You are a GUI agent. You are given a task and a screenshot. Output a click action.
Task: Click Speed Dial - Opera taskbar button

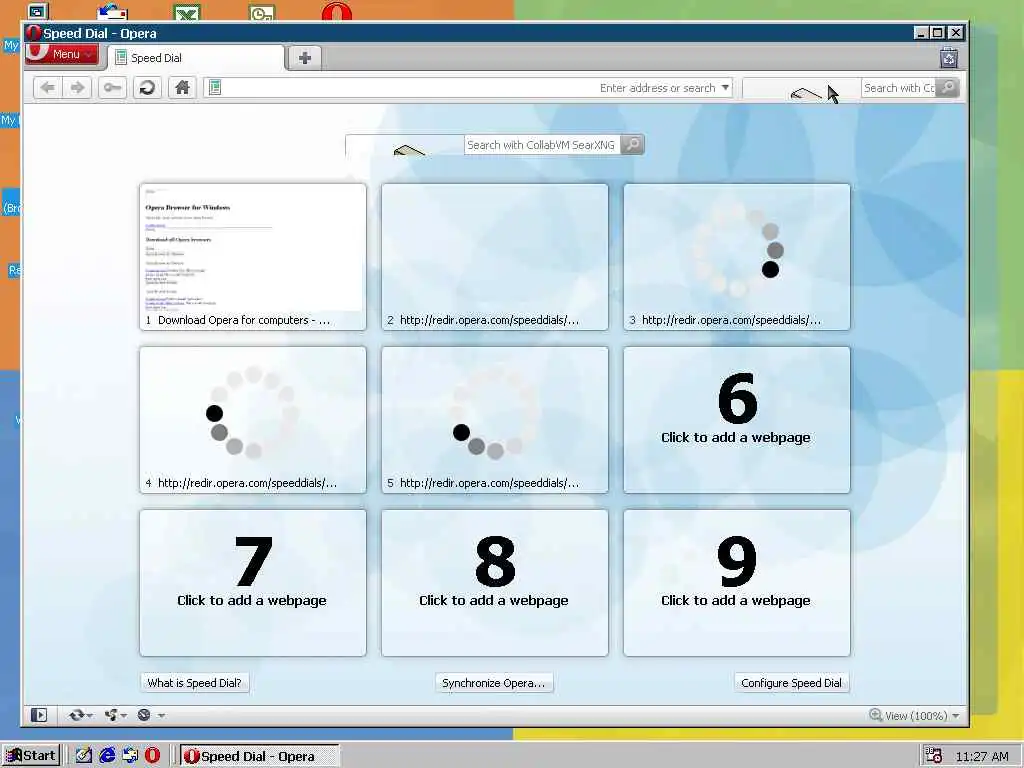pos(259,756)
